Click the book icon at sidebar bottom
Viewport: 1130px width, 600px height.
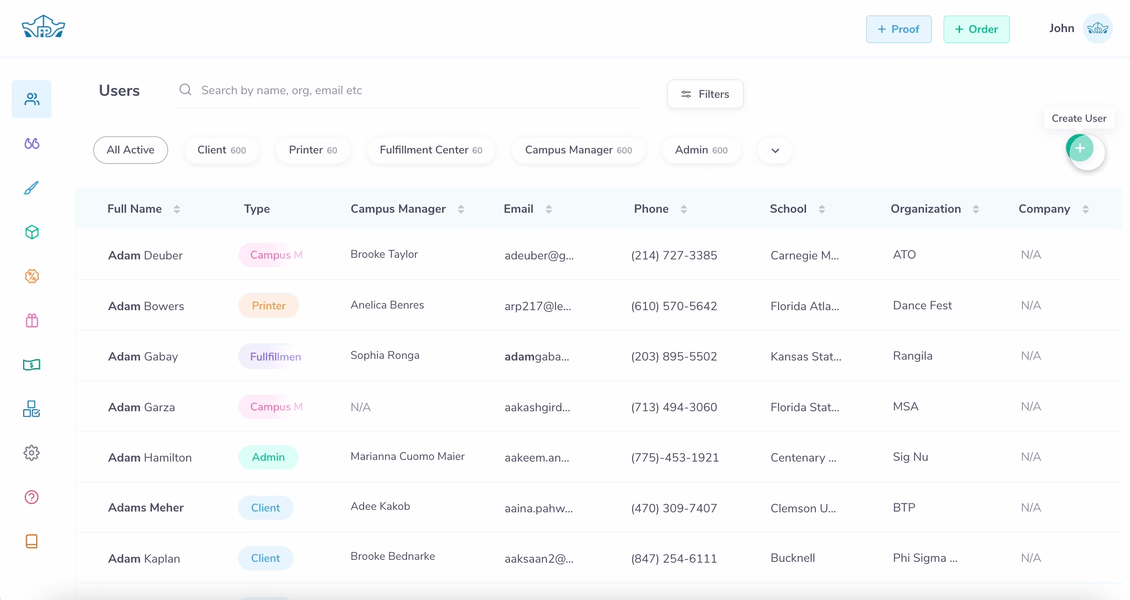click(x=31, y=540)
